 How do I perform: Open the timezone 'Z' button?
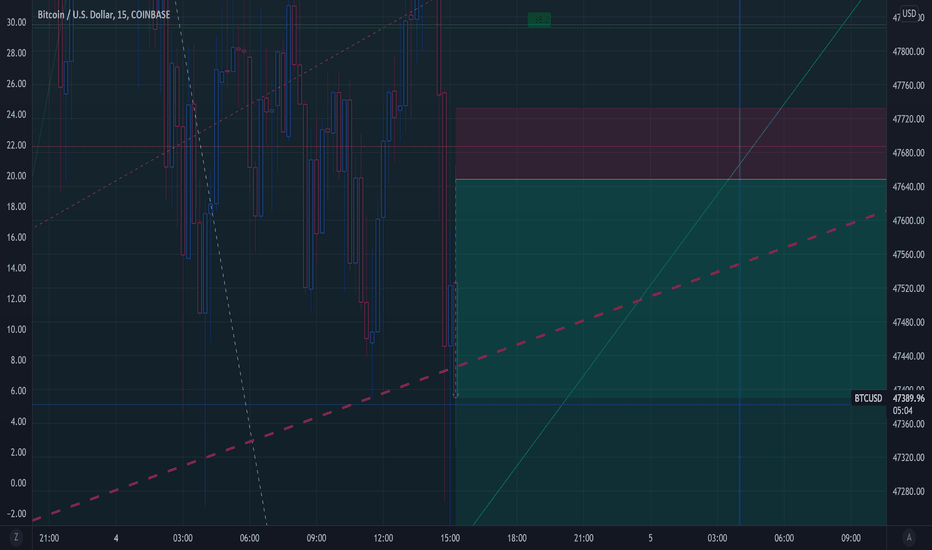coord(16,538)
